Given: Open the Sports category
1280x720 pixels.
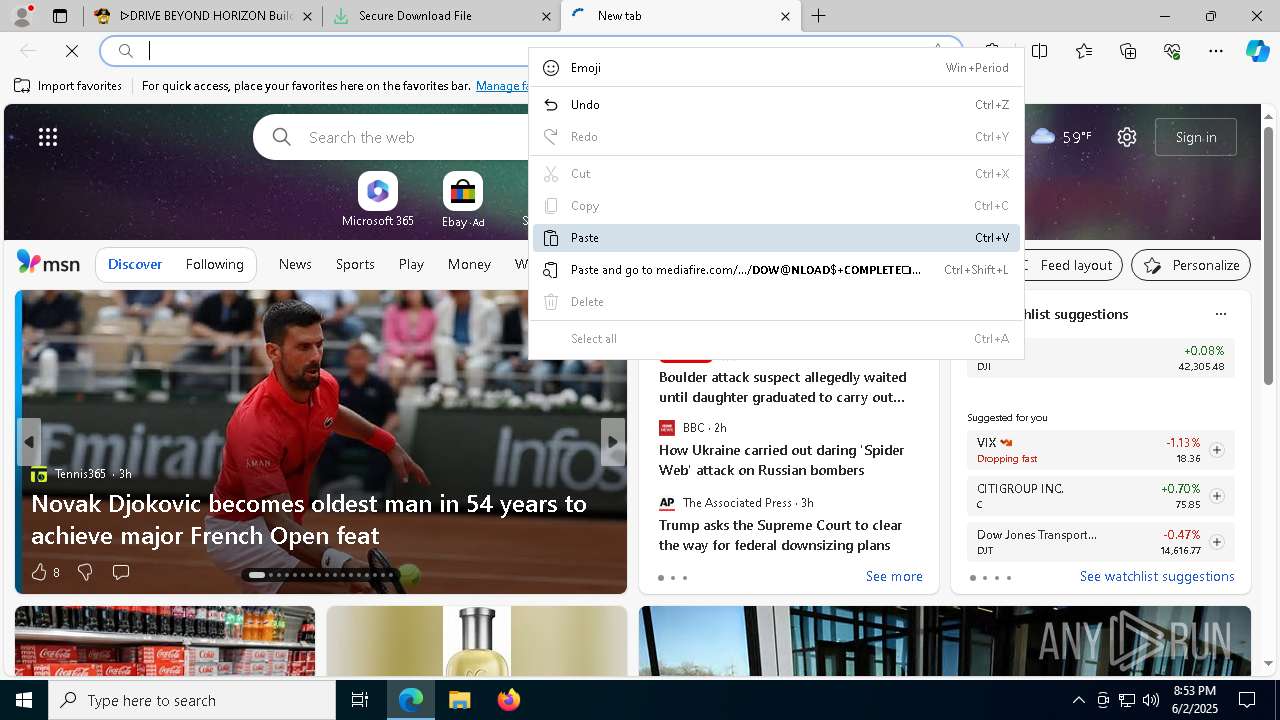Looking at the screenshot, I should 355,264.
